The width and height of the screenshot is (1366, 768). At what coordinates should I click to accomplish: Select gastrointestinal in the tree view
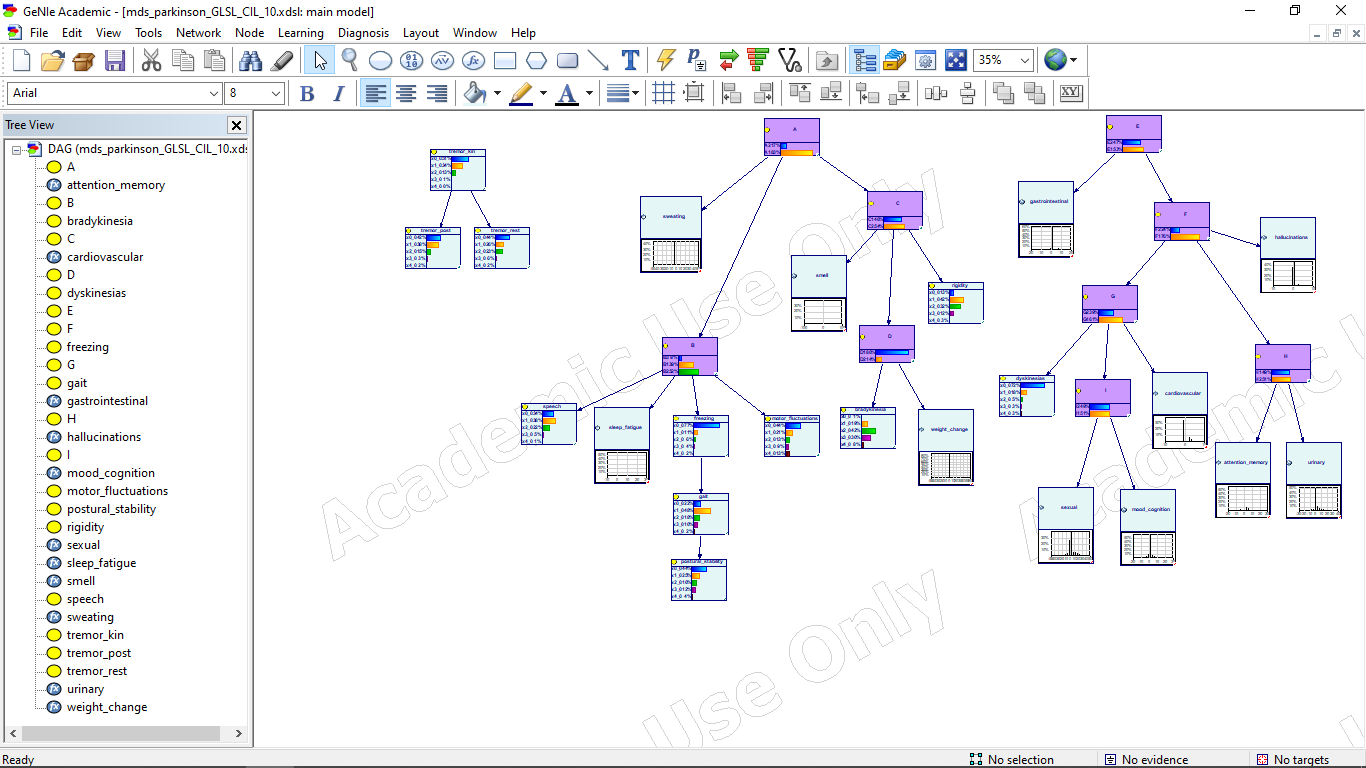tap(107, 401)
